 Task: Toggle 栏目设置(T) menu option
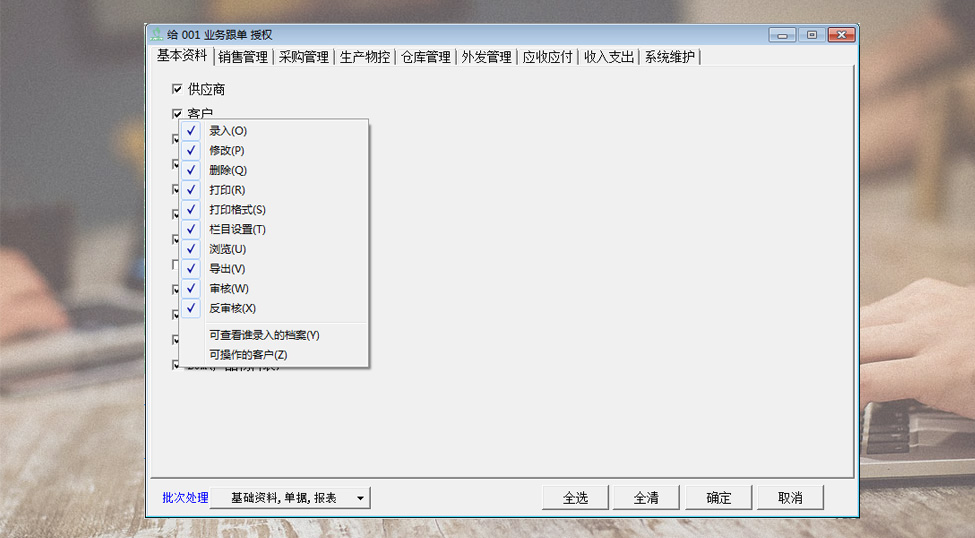237,229
